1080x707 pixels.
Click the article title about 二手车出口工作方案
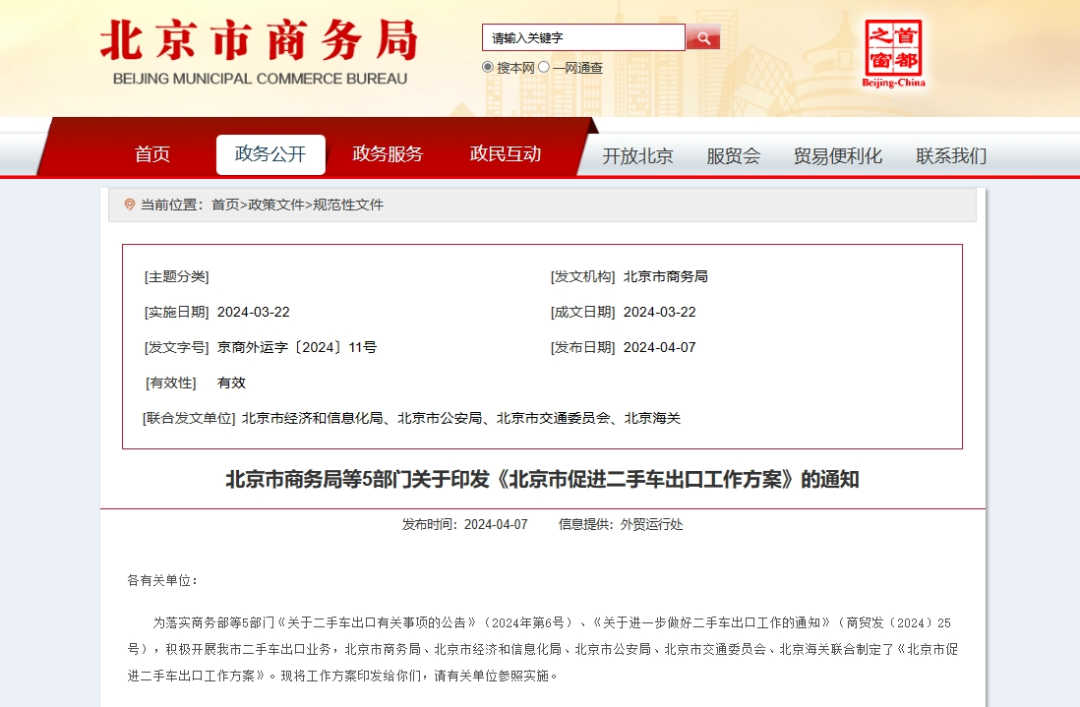[542, 479]
